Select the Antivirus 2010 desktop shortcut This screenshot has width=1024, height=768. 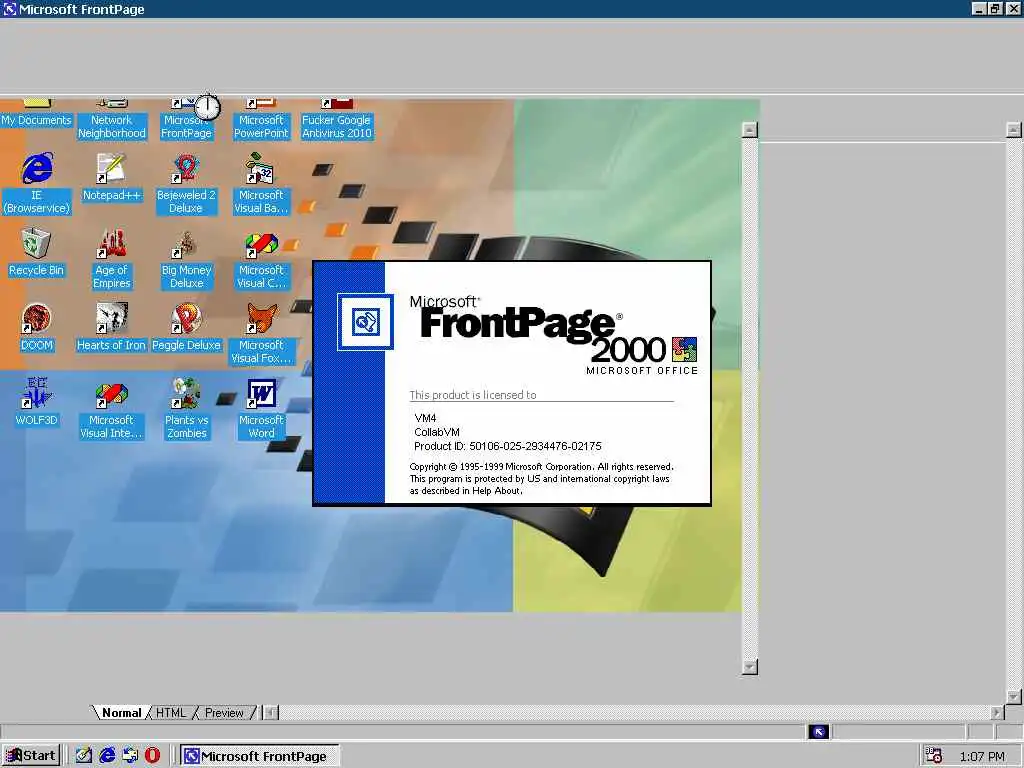pyautogui.click(x=336, y=120)
